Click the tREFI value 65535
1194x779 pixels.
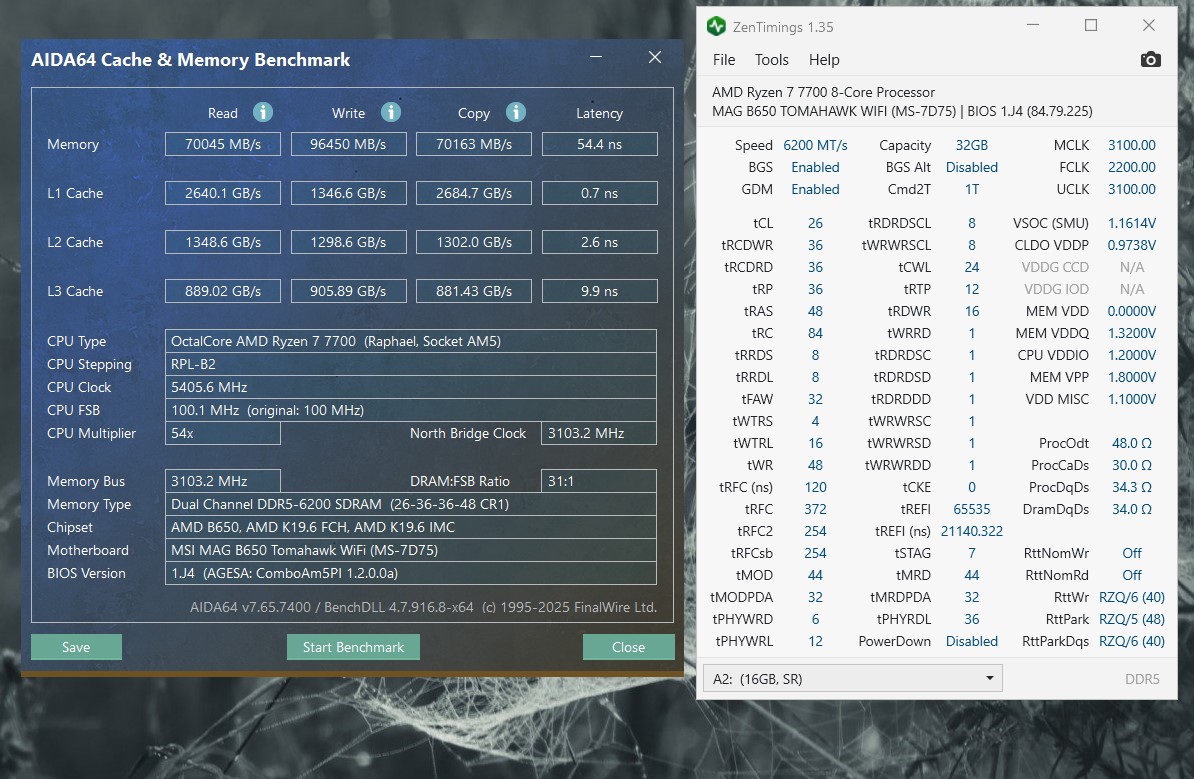click(x=972, y=509)
